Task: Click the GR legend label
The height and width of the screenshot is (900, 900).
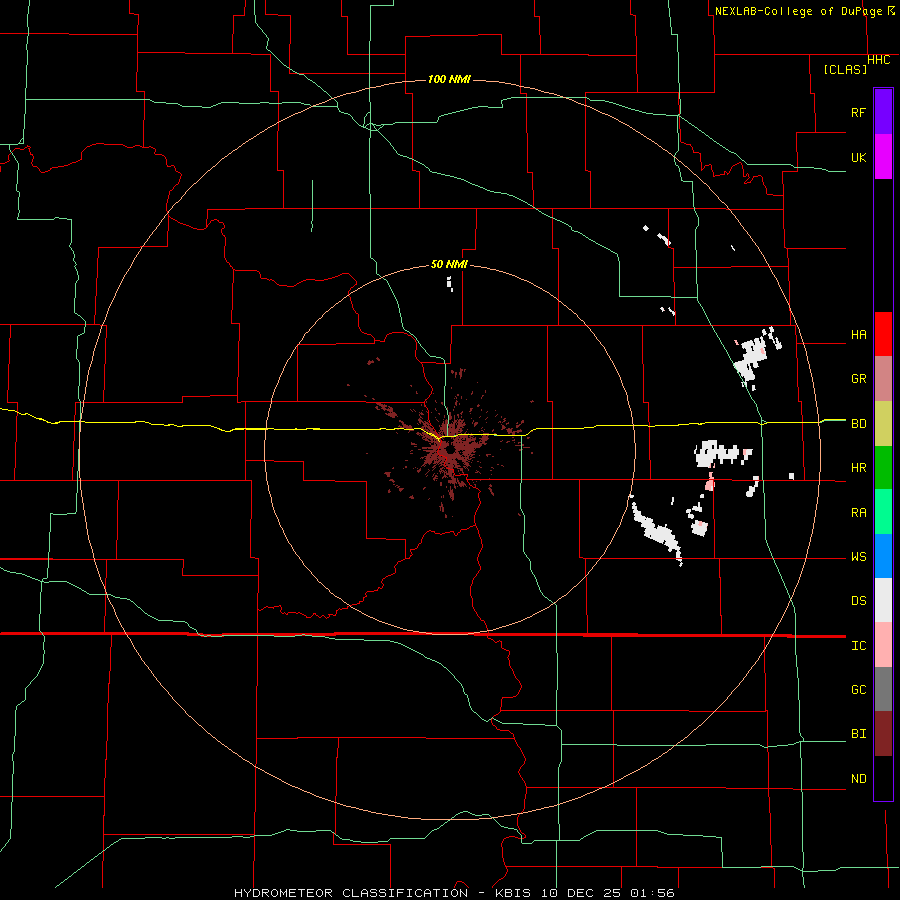Action: 858,379
